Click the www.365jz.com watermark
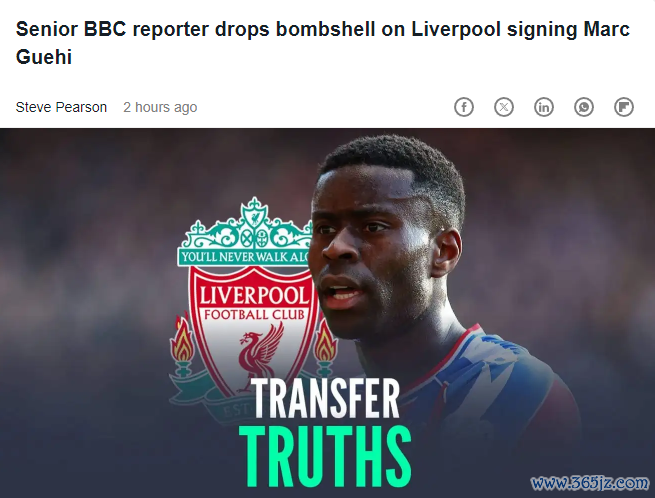Screen dimensions: 655x498 pos(590,483)
